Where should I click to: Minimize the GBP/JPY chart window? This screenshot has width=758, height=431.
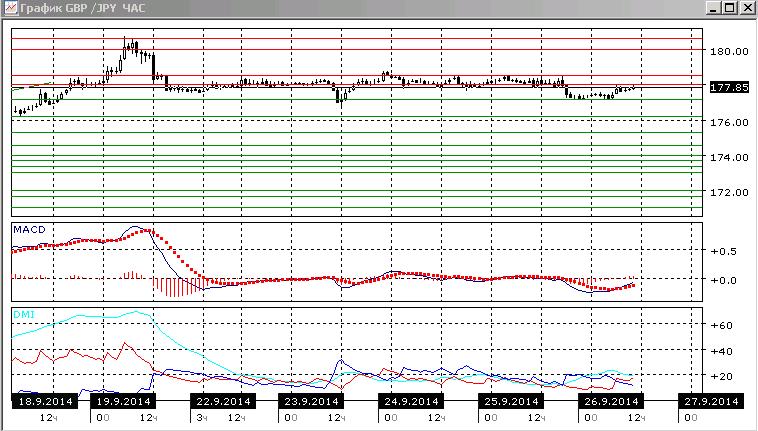click(x=714, y=8)
